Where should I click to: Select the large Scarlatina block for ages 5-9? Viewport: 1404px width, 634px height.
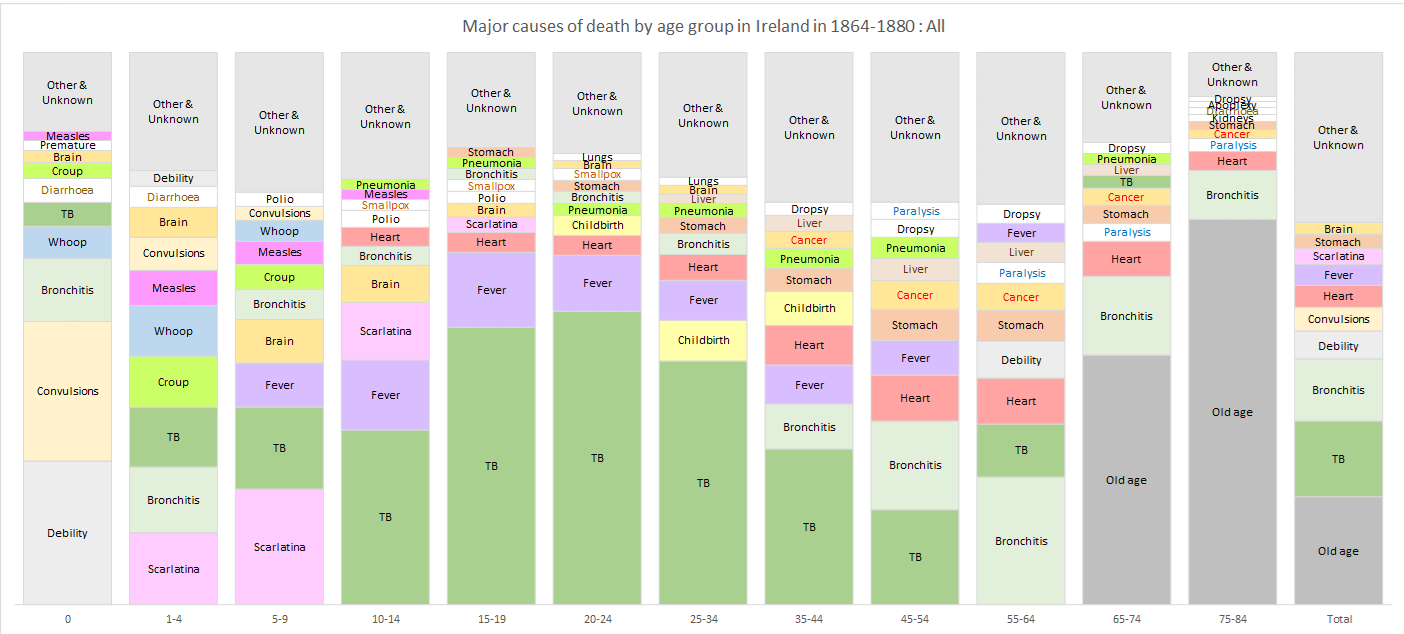[x=279, y=547]
